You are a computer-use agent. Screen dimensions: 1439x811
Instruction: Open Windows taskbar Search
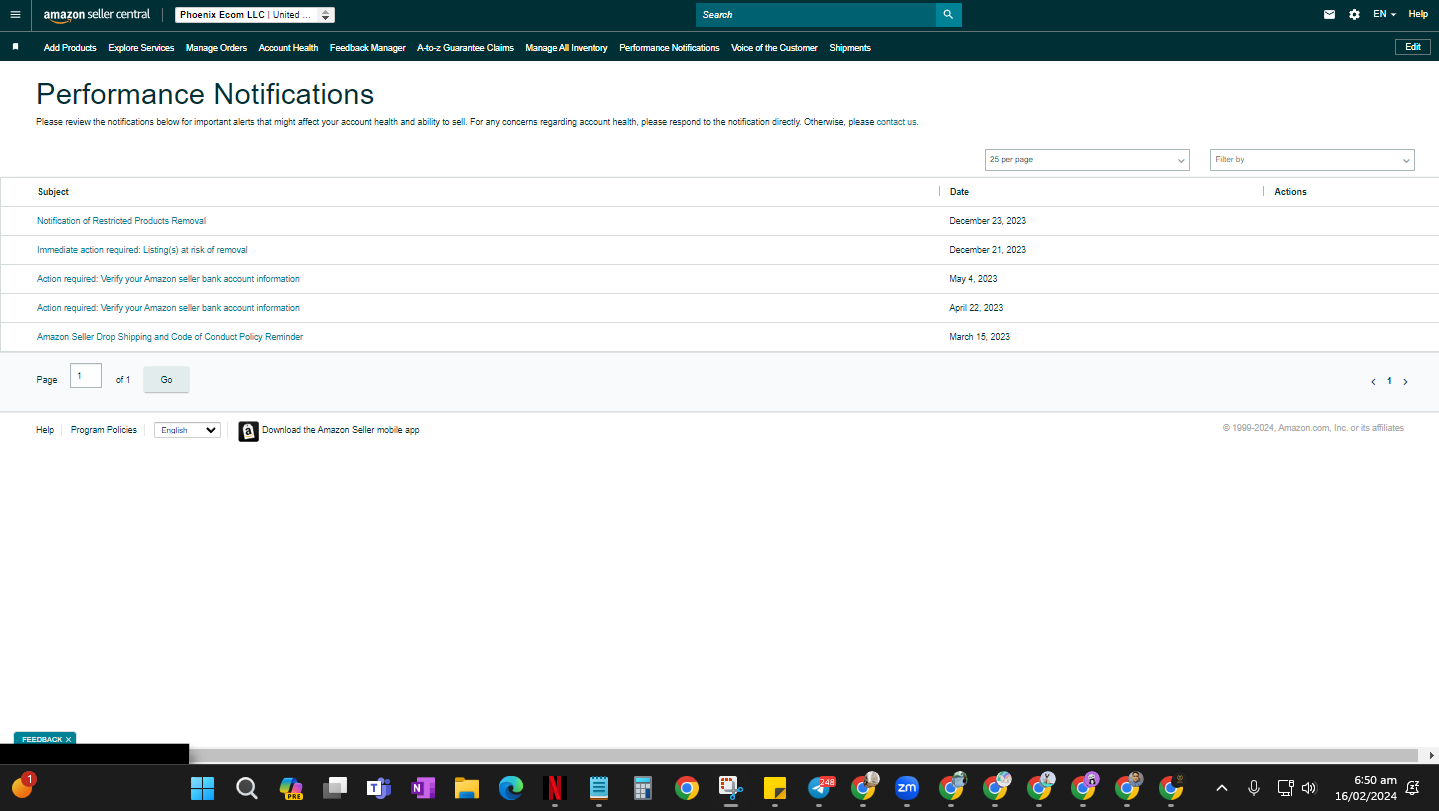tap(246, 788)
